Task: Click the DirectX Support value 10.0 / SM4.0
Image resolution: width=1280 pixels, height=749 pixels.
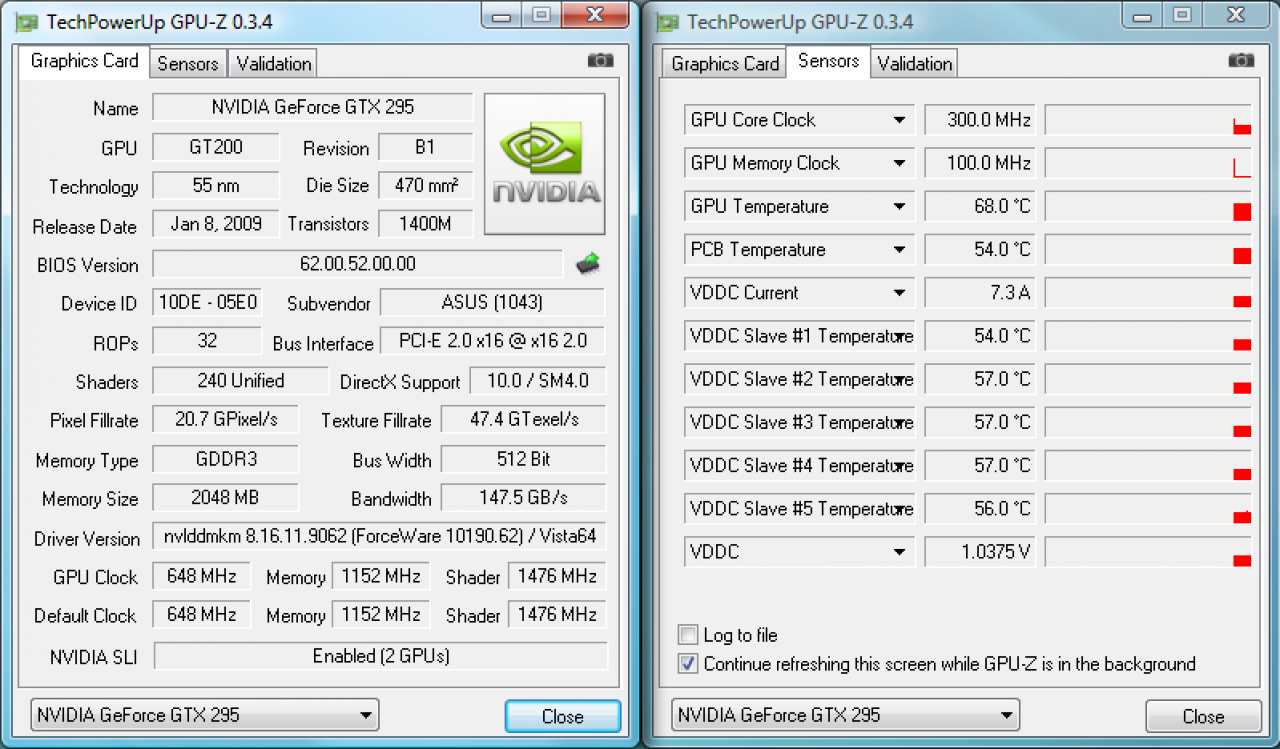Action: point(537,380)
